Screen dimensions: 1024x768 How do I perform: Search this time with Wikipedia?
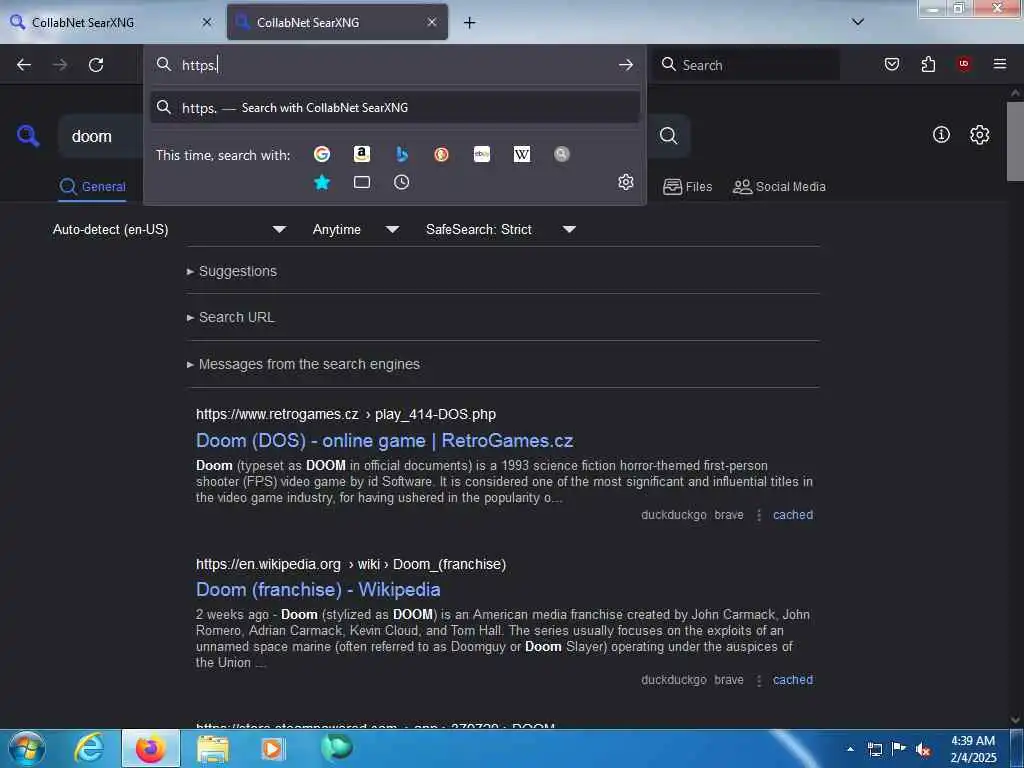click(522, 154)
